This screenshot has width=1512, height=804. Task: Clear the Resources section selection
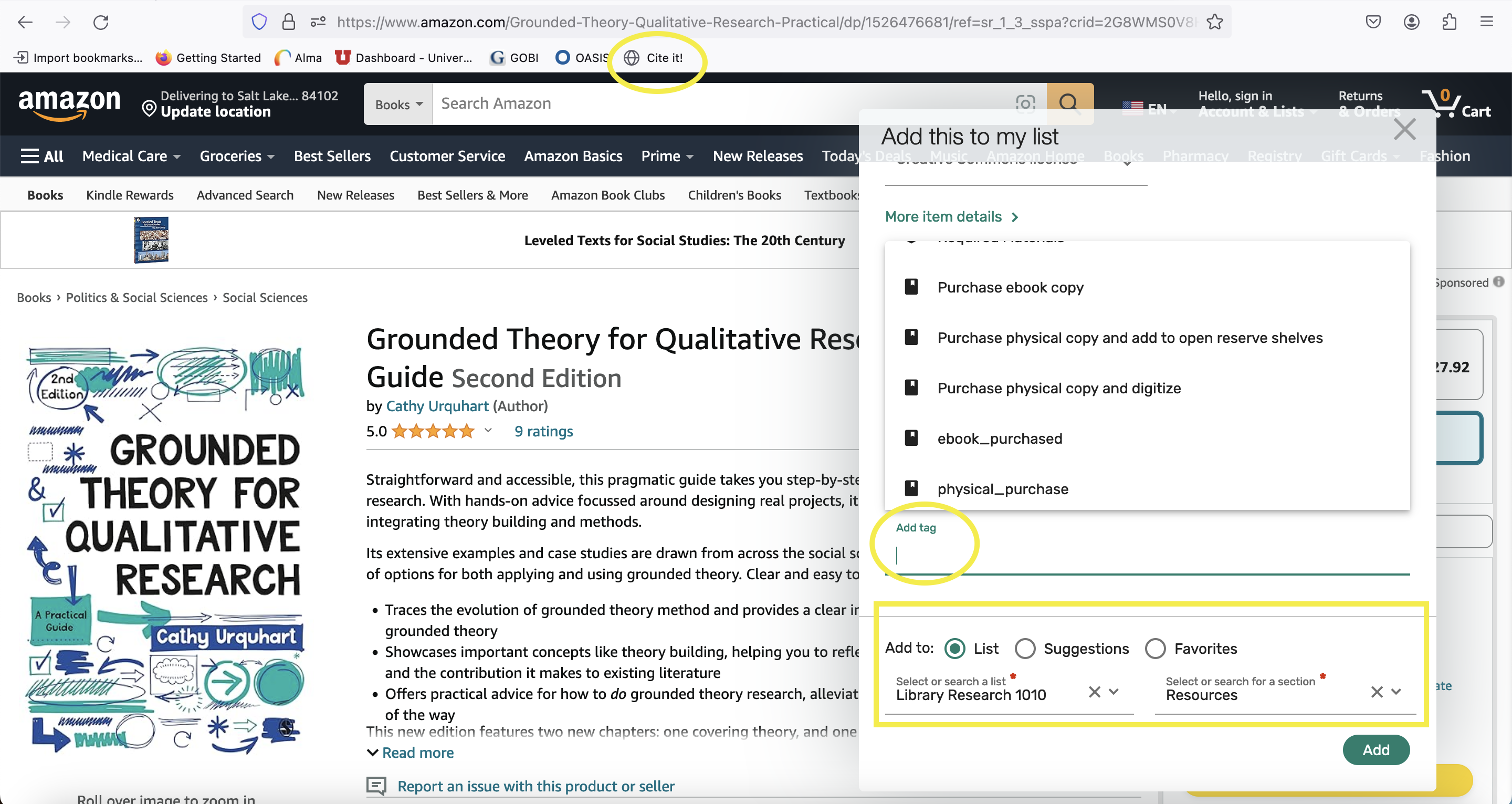1377,692
